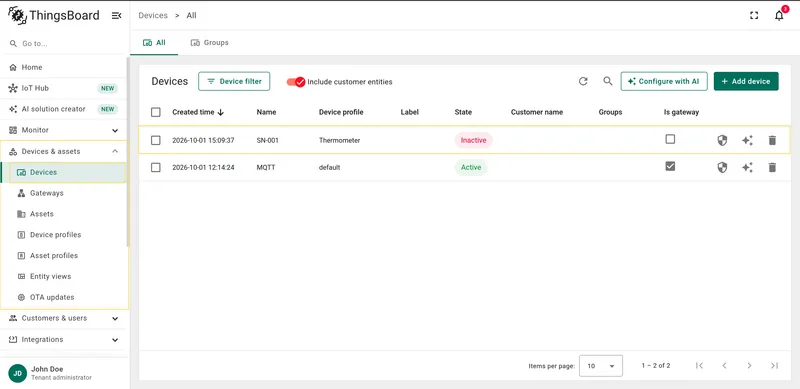The height and width of the screenshot is (389, 800).
Task: Click created time 2026-10-01 12:14:24
Action: [203, 167]
